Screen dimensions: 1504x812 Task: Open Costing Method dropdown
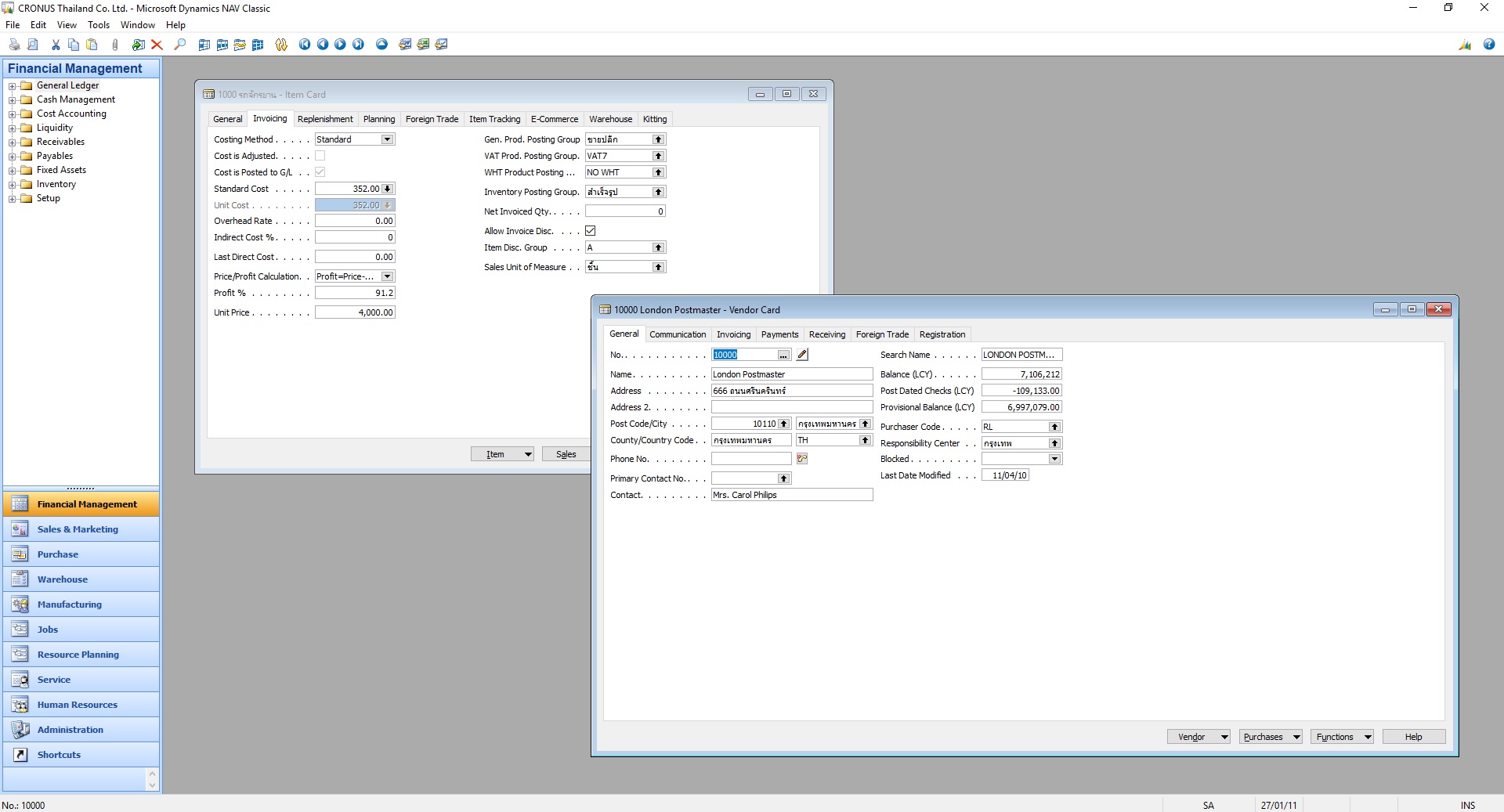[x=387, y=139]
